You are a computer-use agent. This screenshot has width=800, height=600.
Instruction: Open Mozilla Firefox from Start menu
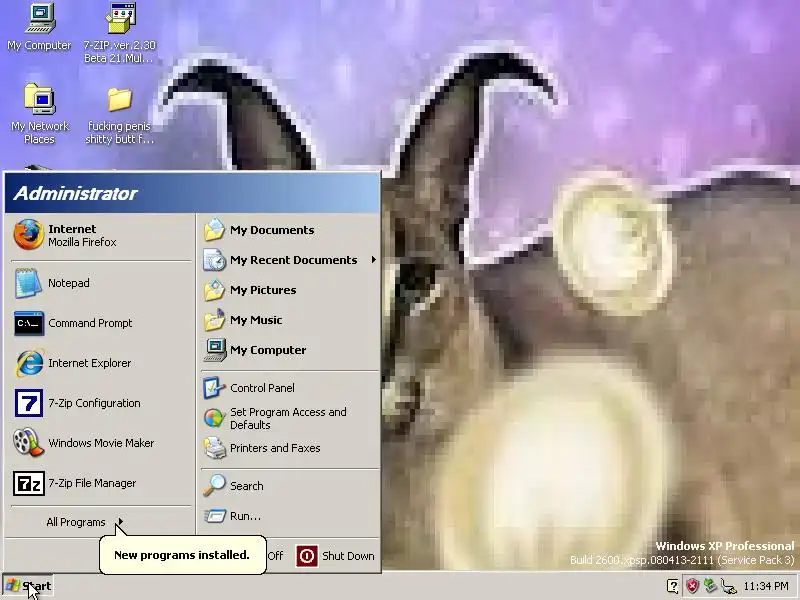(x=100, y=235)
